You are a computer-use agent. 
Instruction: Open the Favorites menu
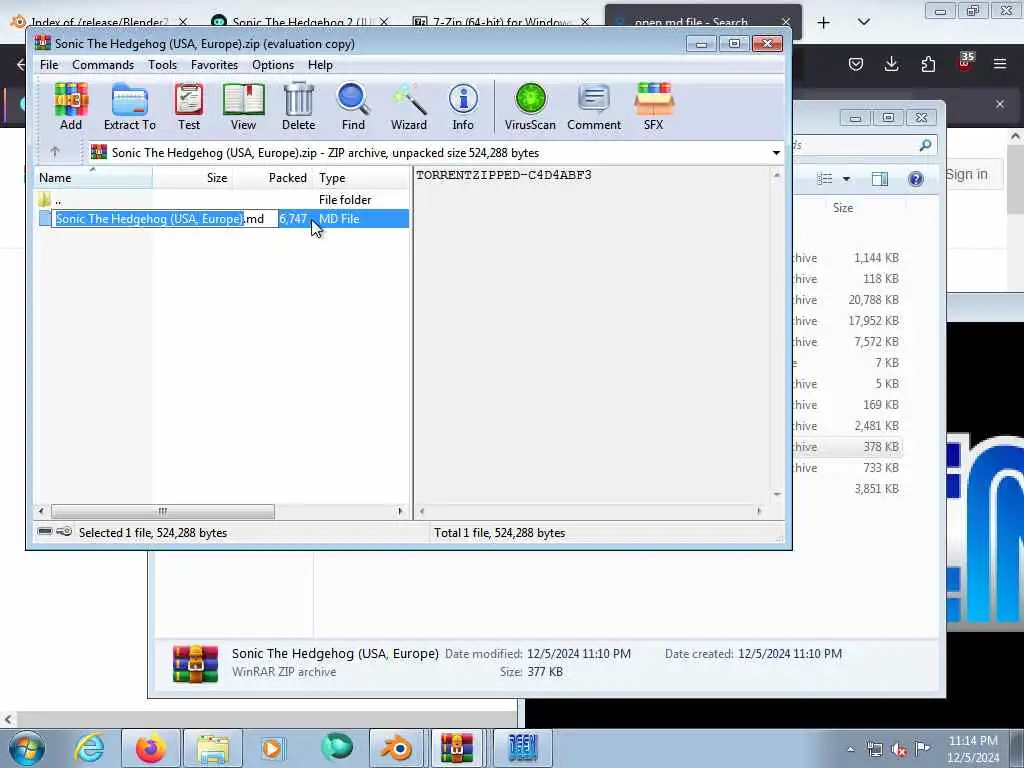(214, 65)
